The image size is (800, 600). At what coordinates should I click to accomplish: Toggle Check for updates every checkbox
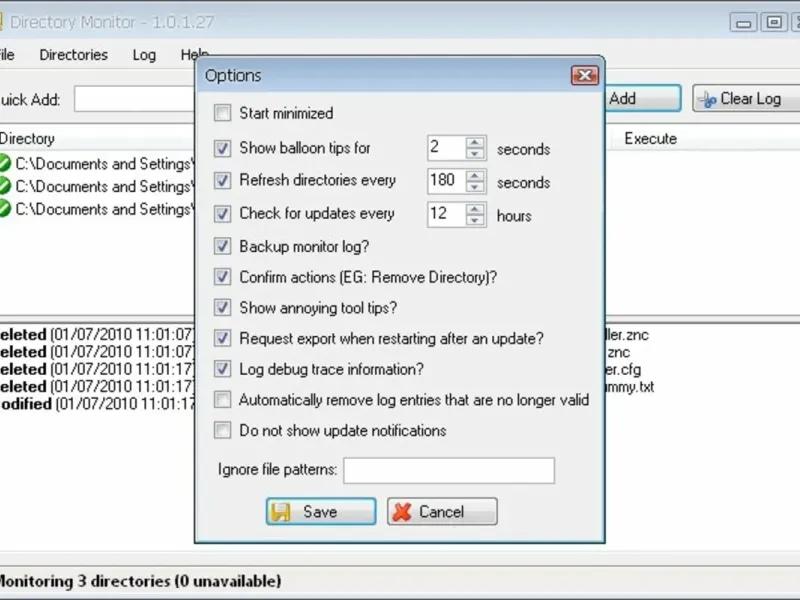[x=222, y=213]
